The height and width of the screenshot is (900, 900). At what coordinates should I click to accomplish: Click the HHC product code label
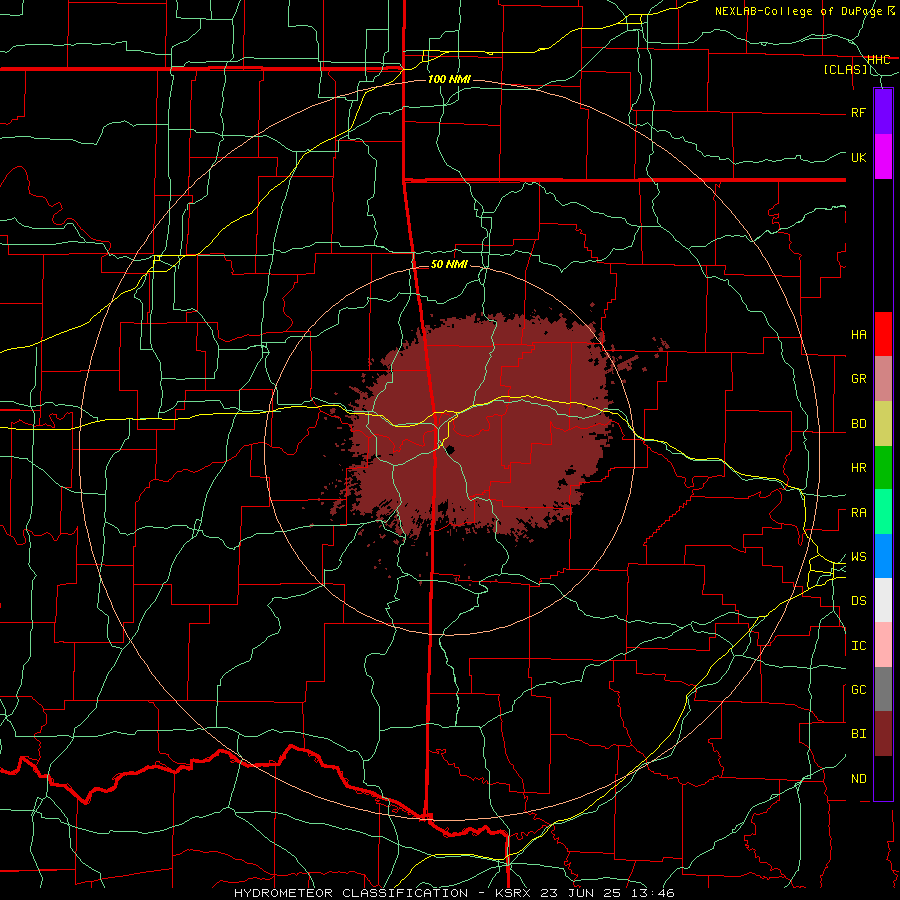point(879,60)
